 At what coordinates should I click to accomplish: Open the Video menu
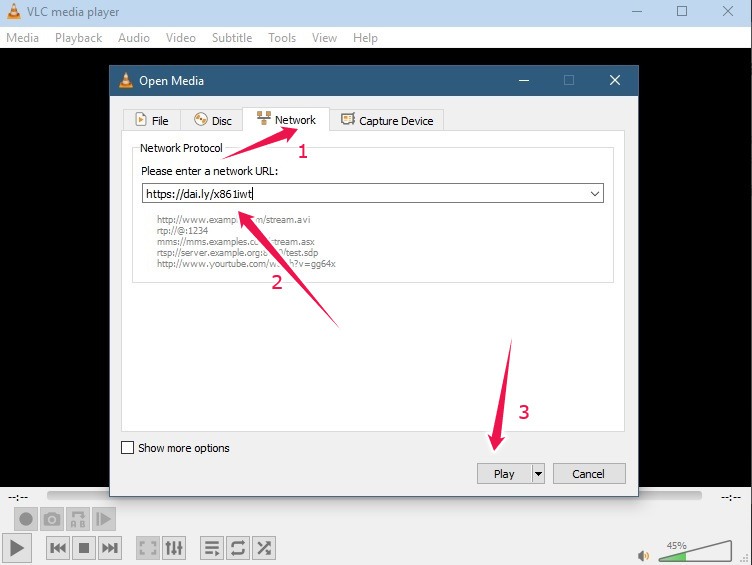coord(181,38)
